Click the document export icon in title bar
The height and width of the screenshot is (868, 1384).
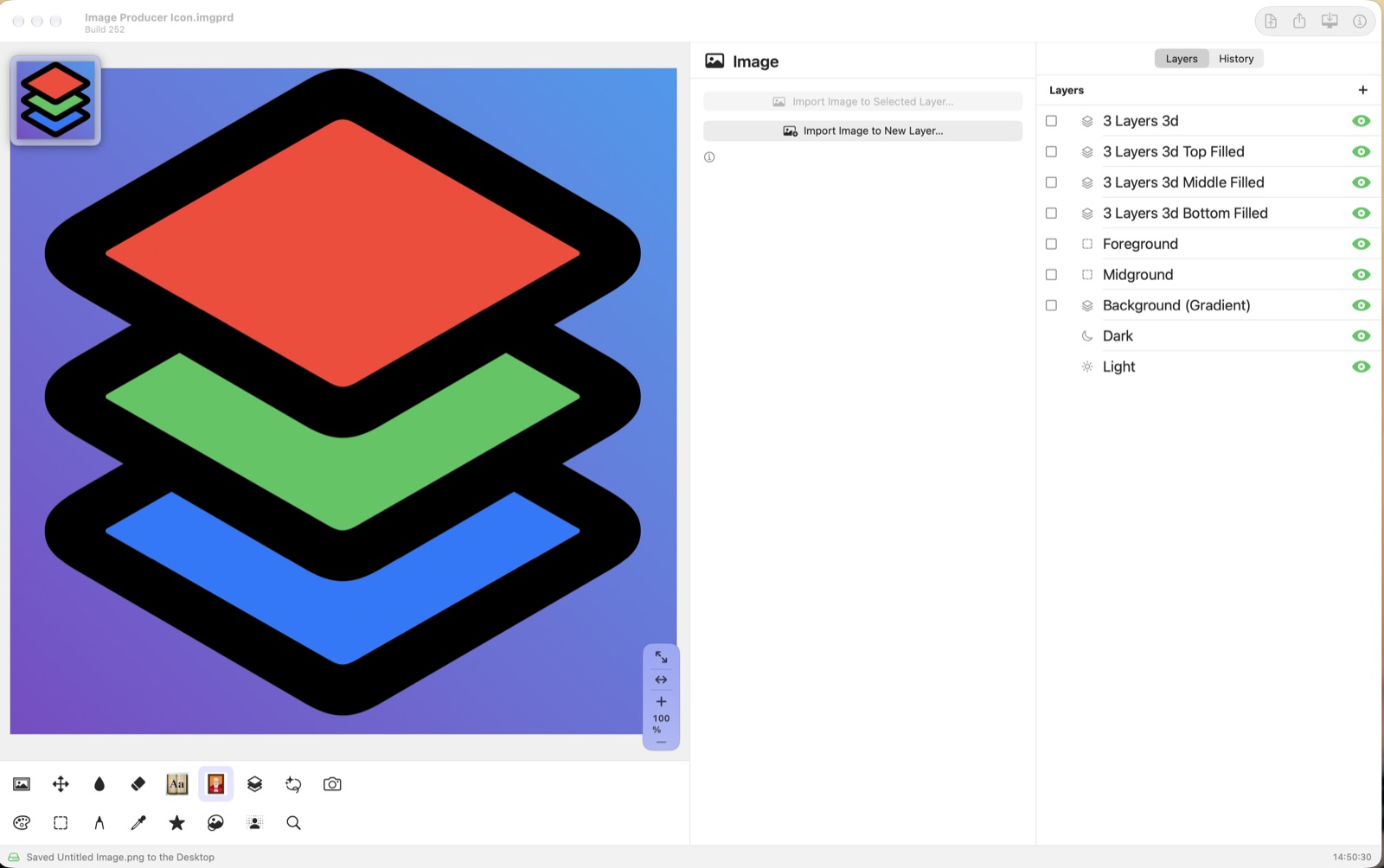coord(1271,21)
